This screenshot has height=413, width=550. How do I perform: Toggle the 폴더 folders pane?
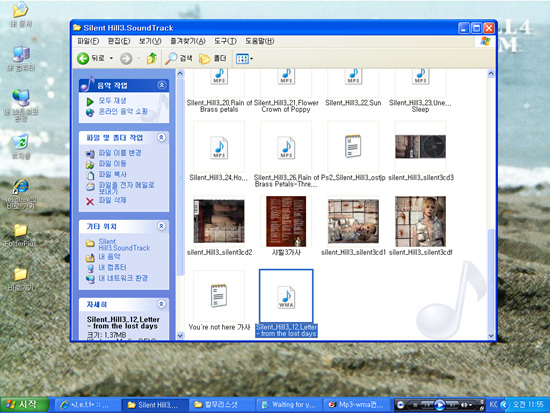(x=213, y=59)
